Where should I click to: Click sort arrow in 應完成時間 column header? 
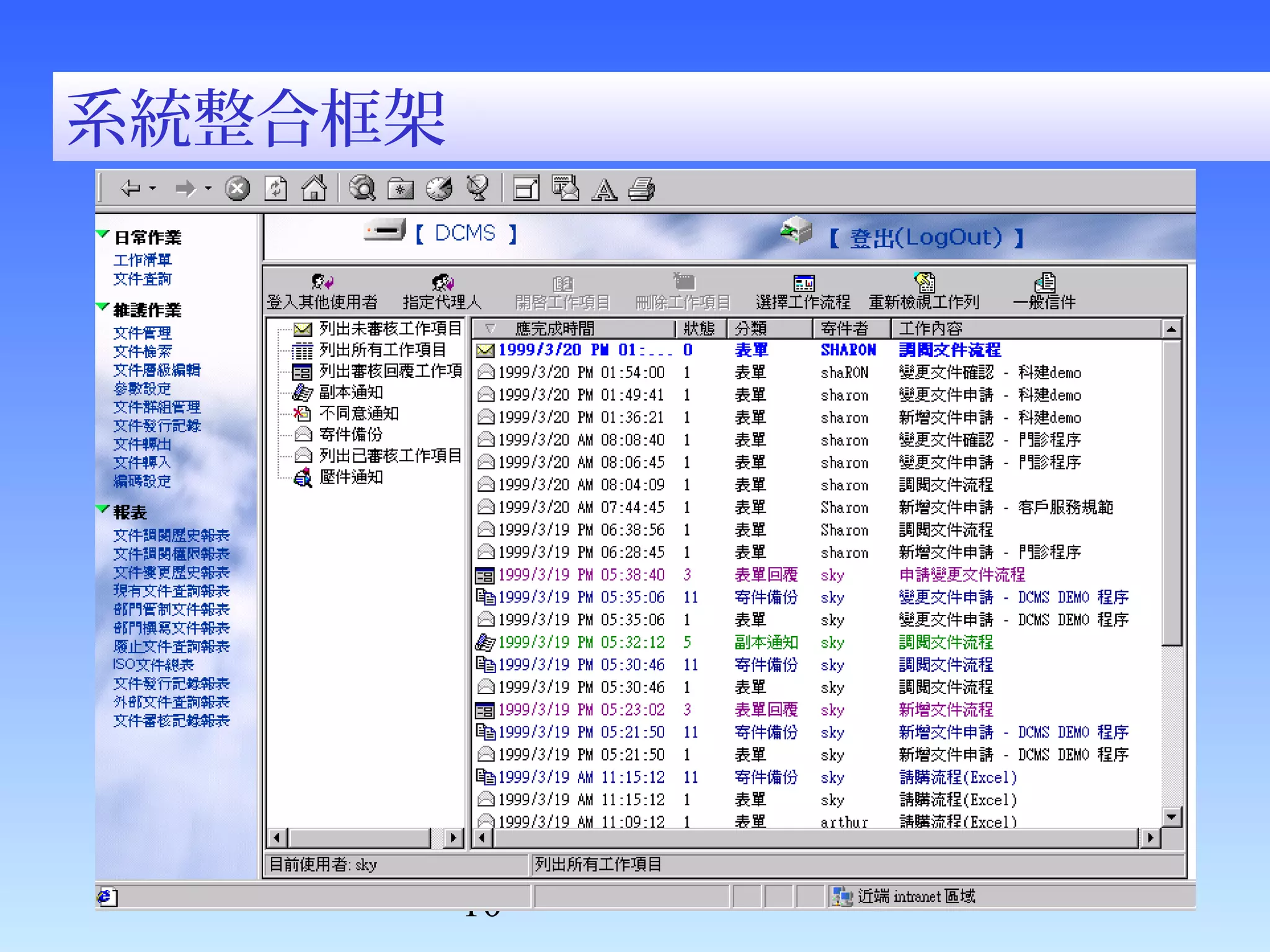pos(490,328)
